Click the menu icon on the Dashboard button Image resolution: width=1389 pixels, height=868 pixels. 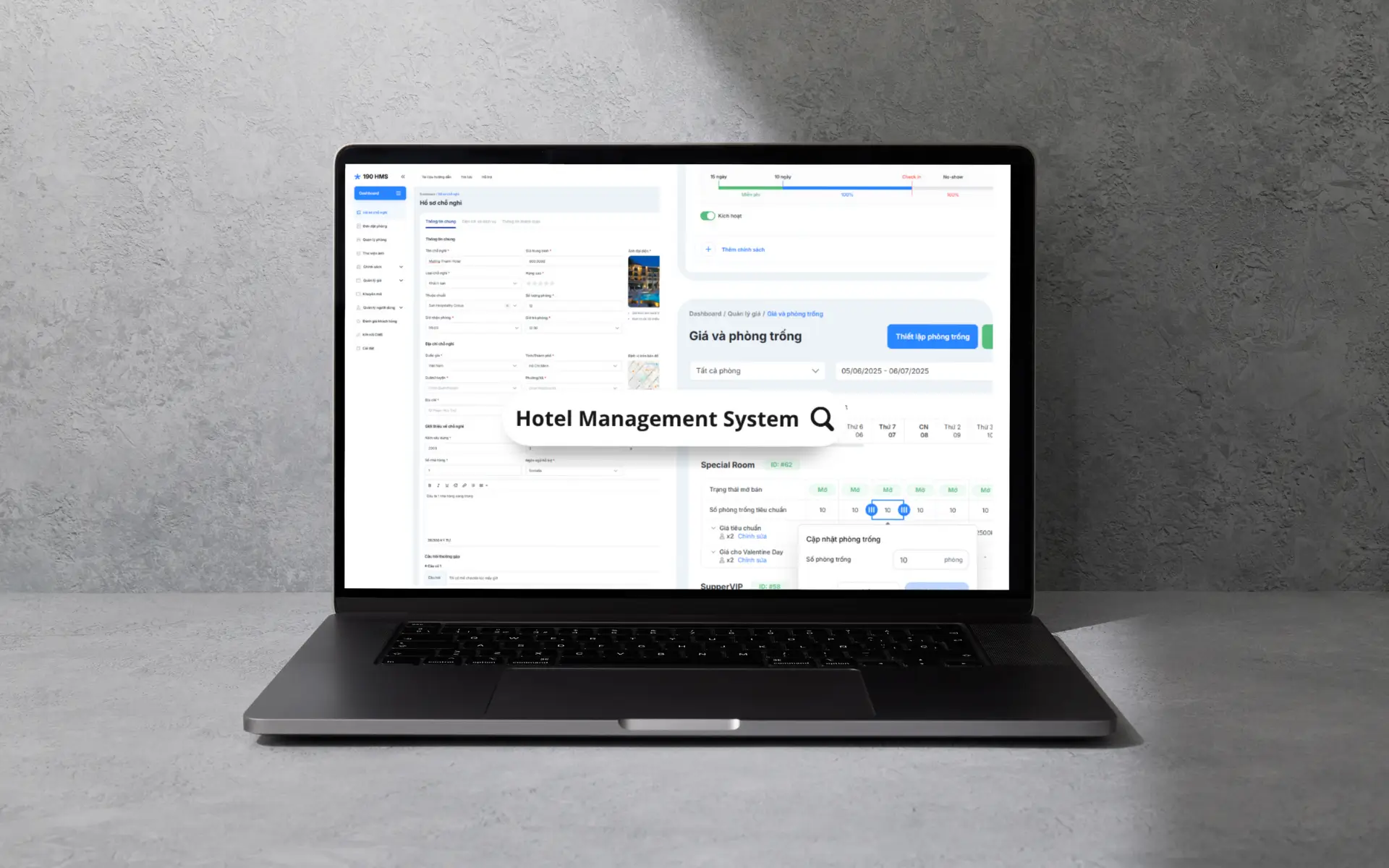(x=399, y=193)
